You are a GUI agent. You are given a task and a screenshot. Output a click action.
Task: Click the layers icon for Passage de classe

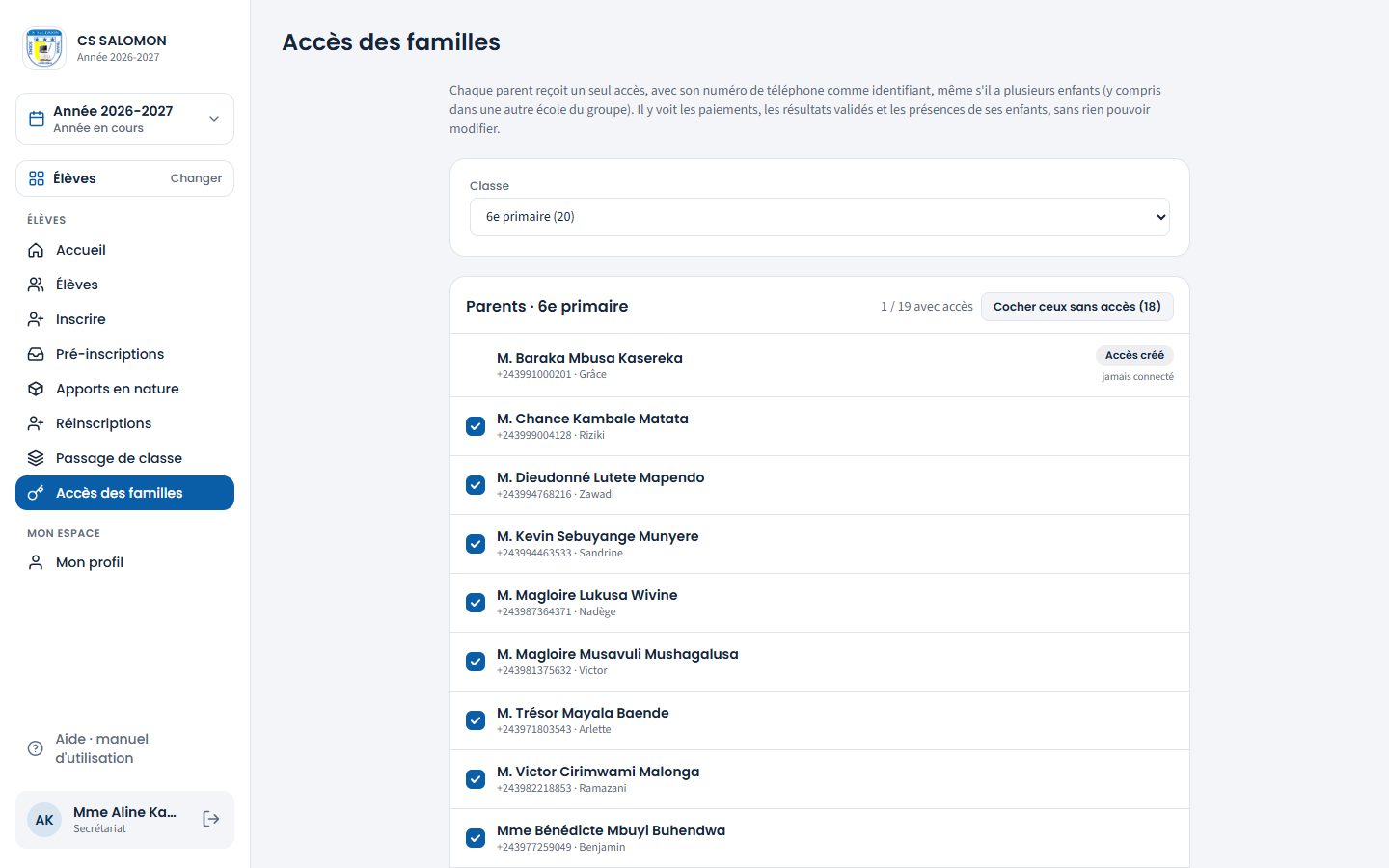pos(36,458)
